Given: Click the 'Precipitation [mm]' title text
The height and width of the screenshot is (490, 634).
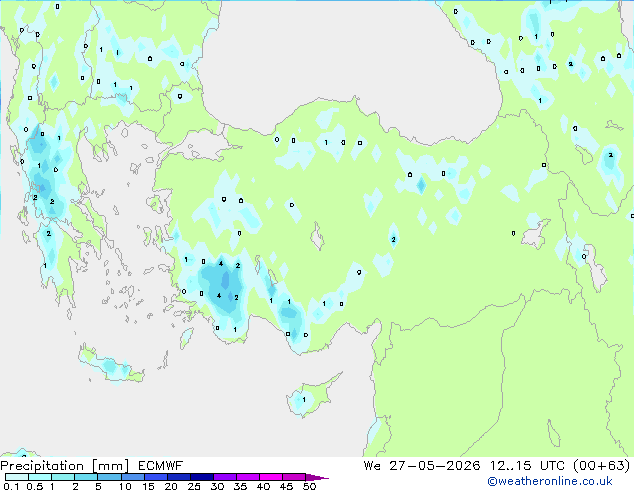Looking at the screenshot, I should 65,466.
